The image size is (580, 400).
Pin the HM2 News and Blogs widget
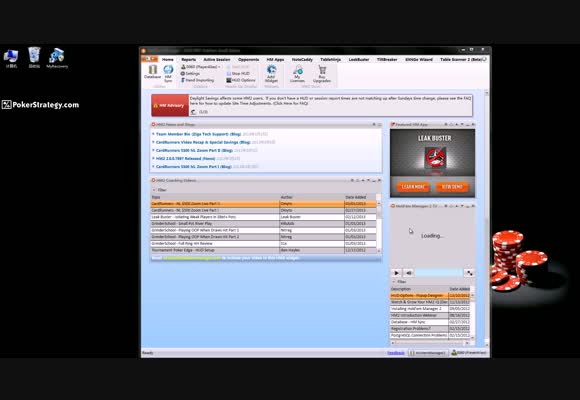pos(374,124)
